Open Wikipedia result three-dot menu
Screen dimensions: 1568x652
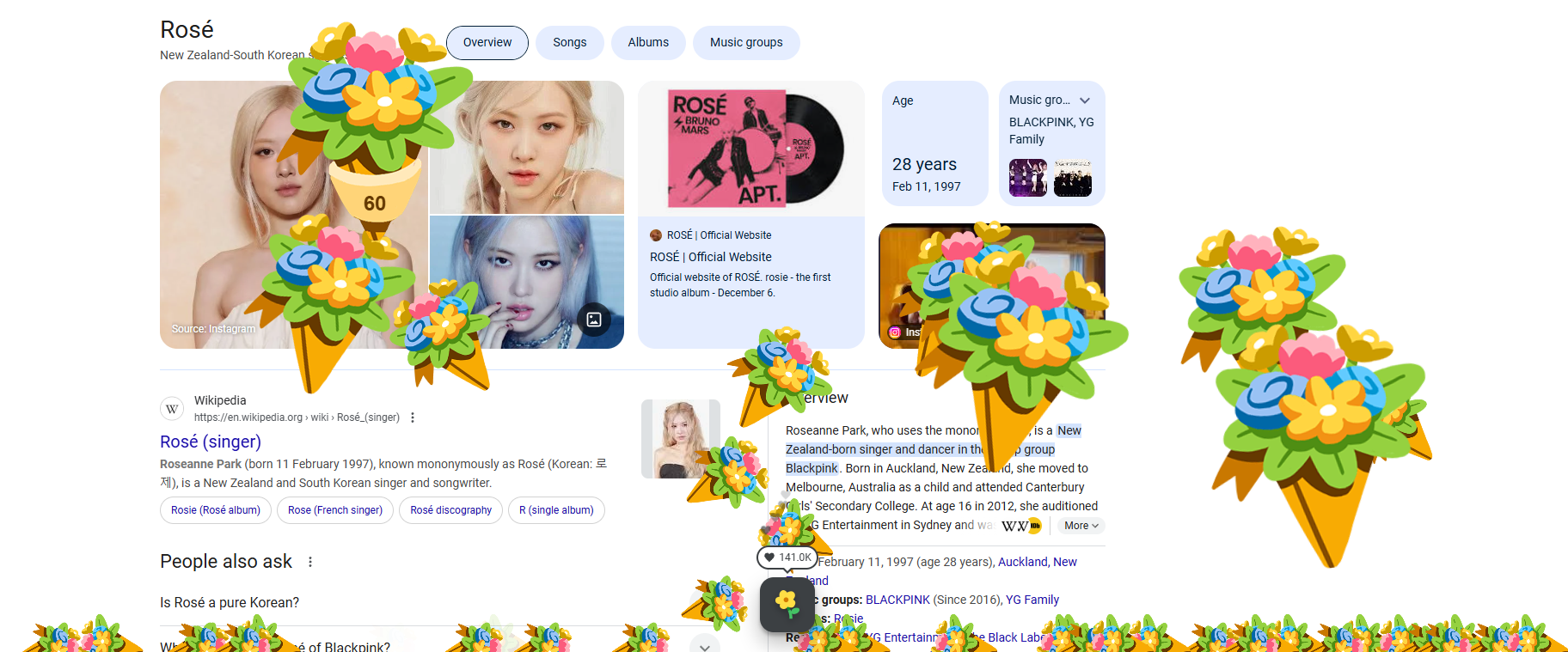coord(413,417)
